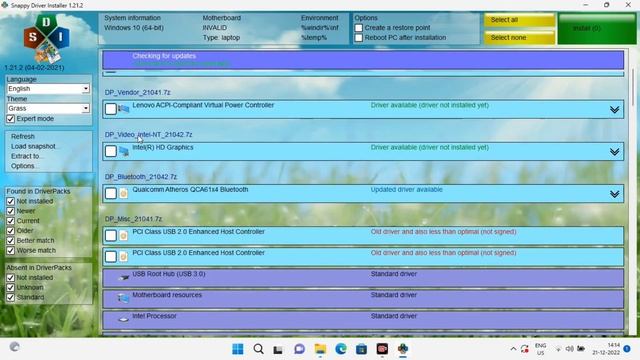Viewport: 640px width, 360px height.
Task: Click the Select none button
Action: (x=520, y=38)
